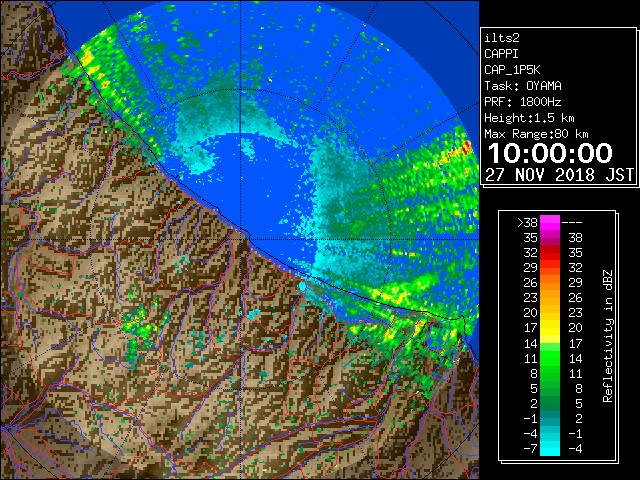Select the "27 NOV 2018 JST" date

(560, 175)
